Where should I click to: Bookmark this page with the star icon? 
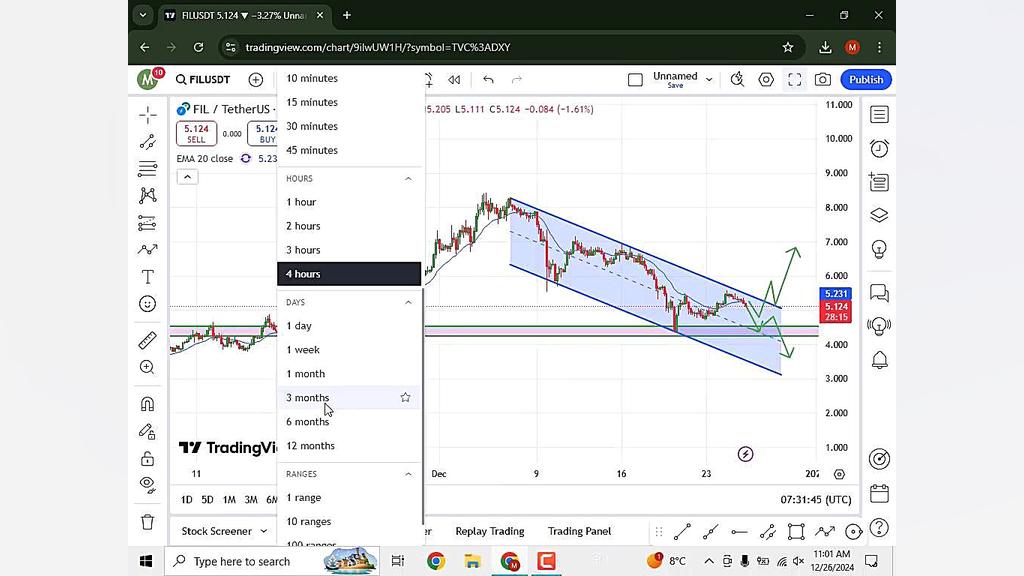tap(788, 47)
